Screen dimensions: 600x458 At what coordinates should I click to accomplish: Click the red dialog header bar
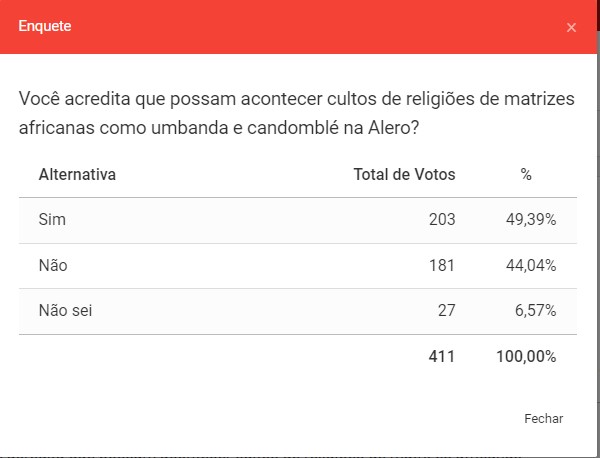coord(300,27)
